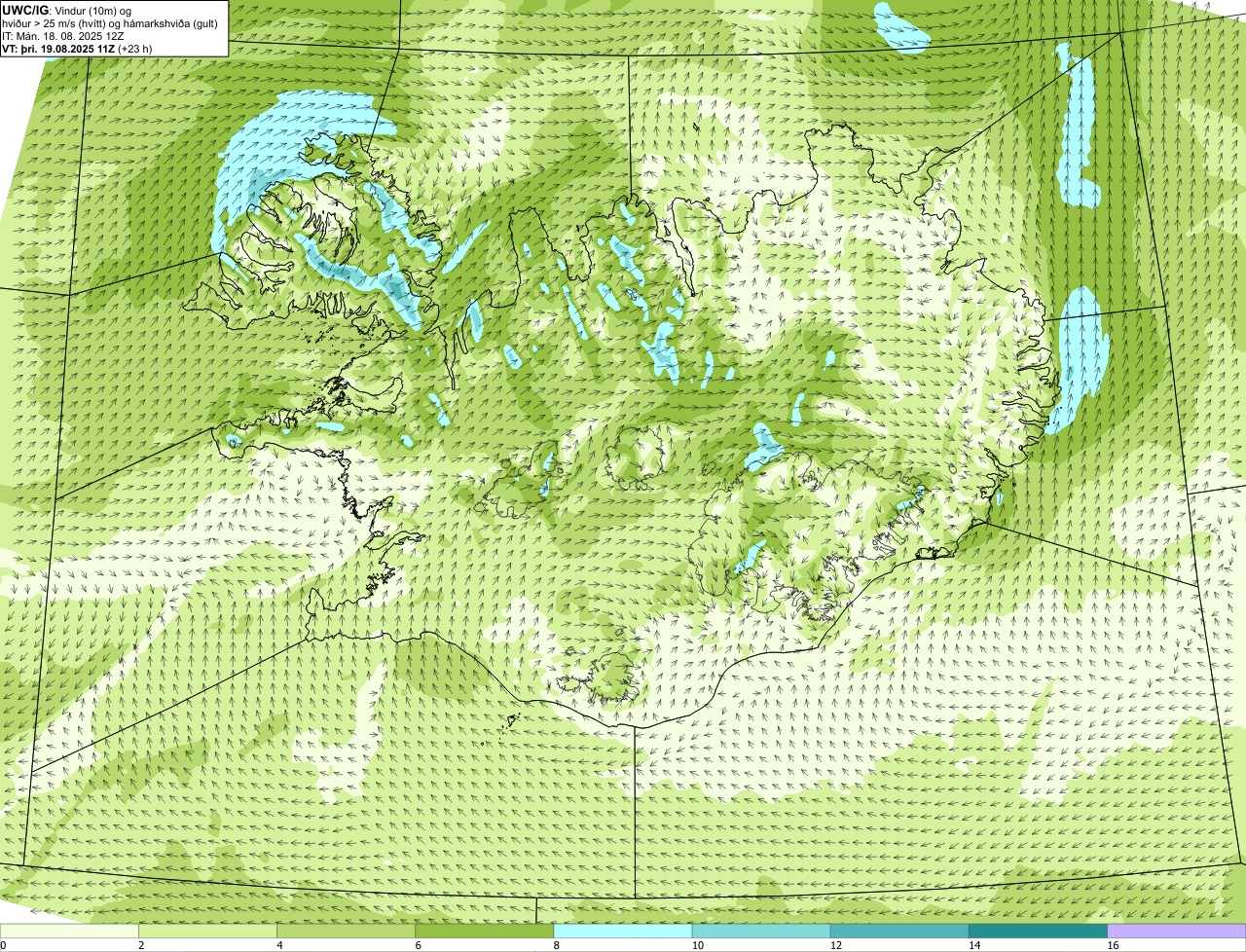Select the 2–4 legend color segment
The height and width of the screenshot is (952, 1246).
click(208, 931)
